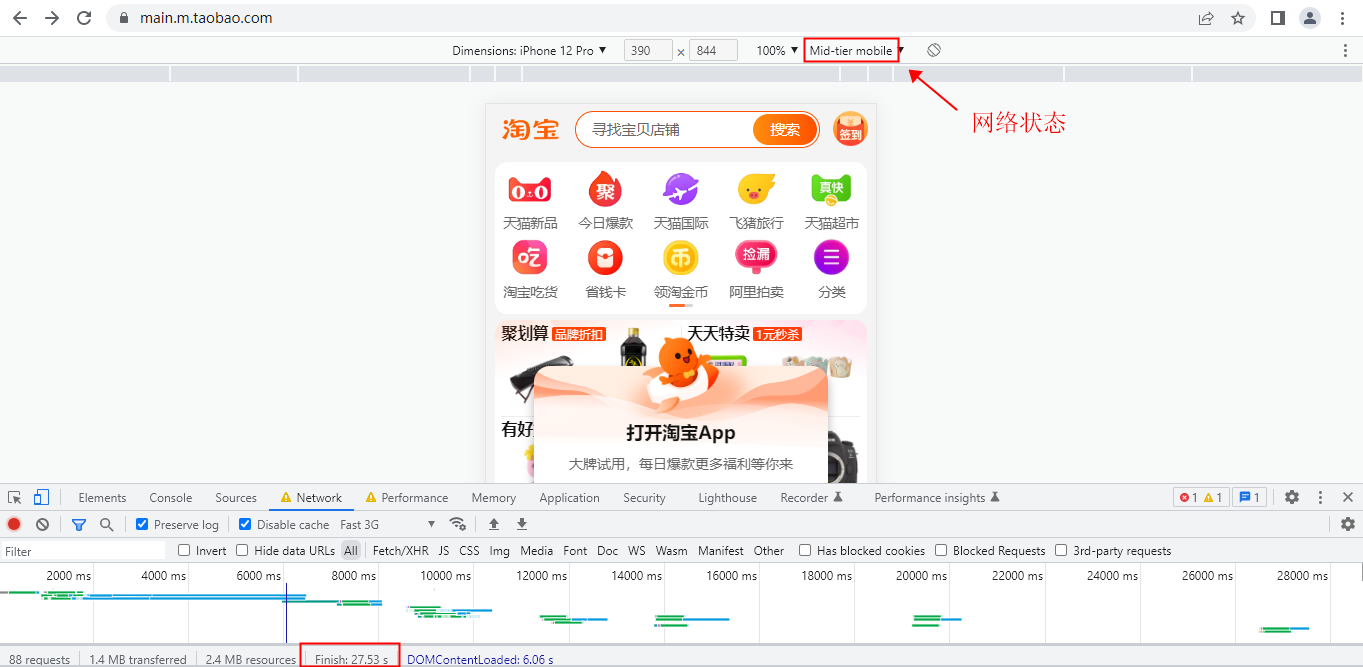Click the 寻找宝贝店铺 search field

pyautogui.click(x=664, y=129)
